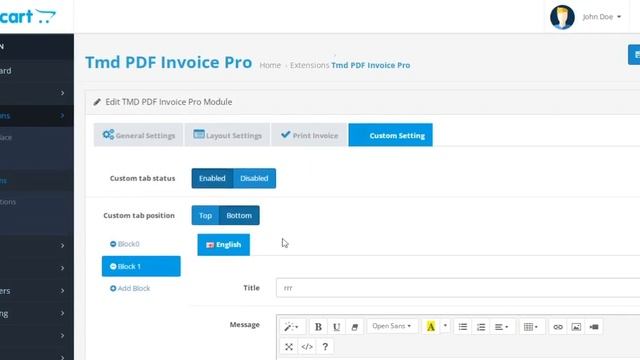
Task: Go to Home breadcrumb link
Action: (x=270, y=65)
